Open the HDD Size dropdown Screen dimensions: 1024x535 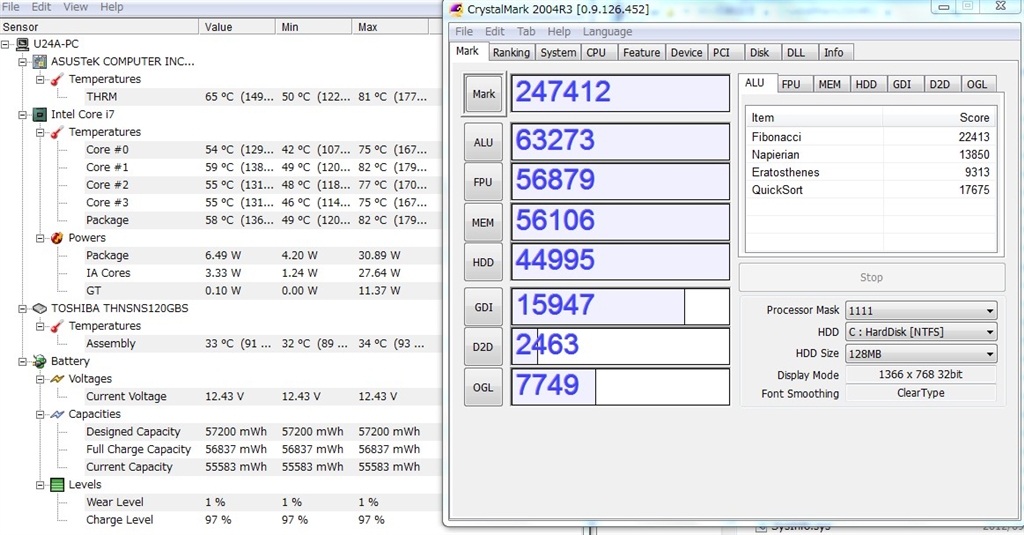coord(921,354)
